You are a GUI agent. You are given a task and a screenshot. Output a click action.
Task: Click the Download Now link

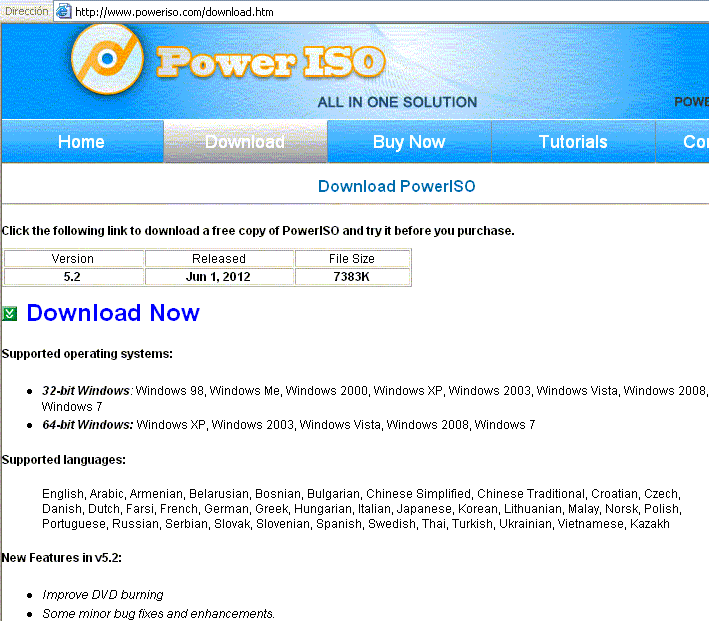coord(113,313)
